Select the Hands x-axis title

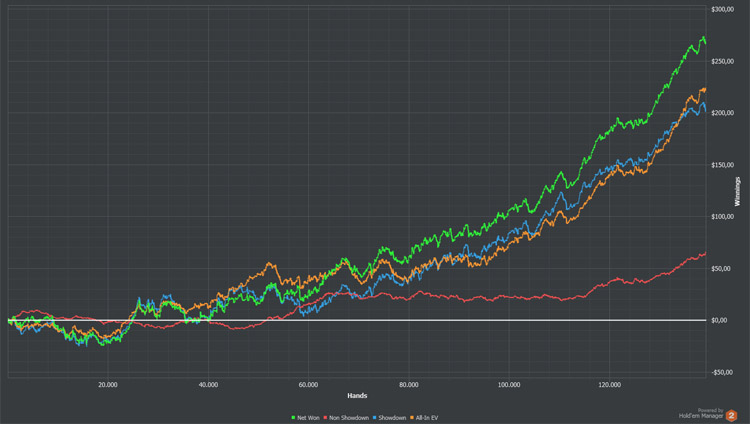click(x=358, y=395)
